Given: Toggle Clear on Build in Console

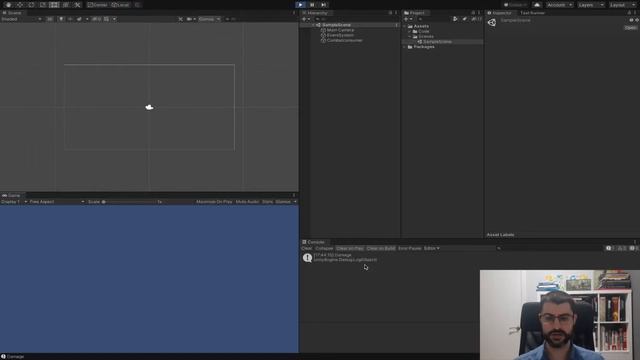Looking at the screenshot, I should pos(381,248).
